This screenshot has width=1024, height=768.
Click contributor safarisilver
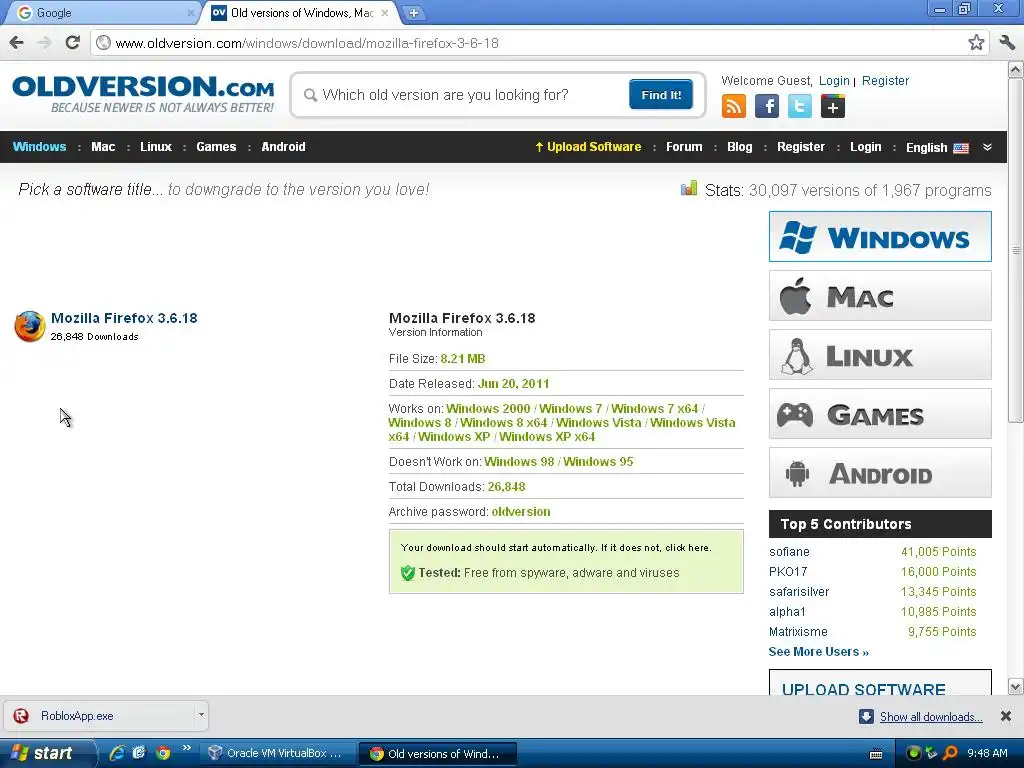[799, 592]
